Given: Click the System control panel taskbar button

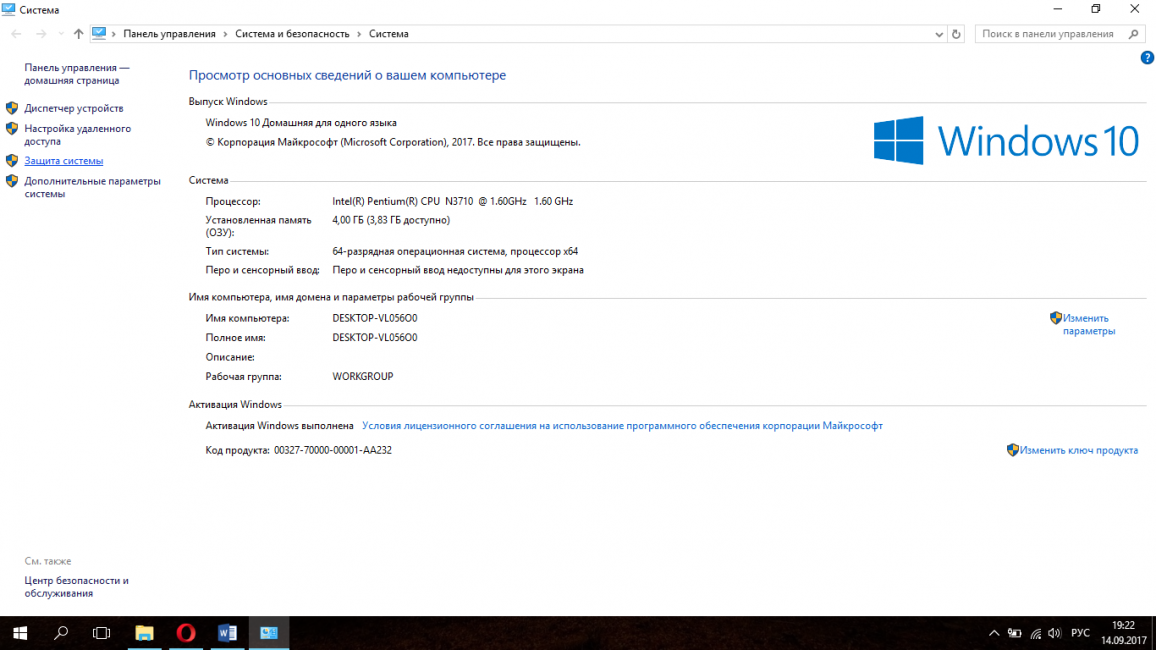Looking at the screenshot, I should click(269, 633).
